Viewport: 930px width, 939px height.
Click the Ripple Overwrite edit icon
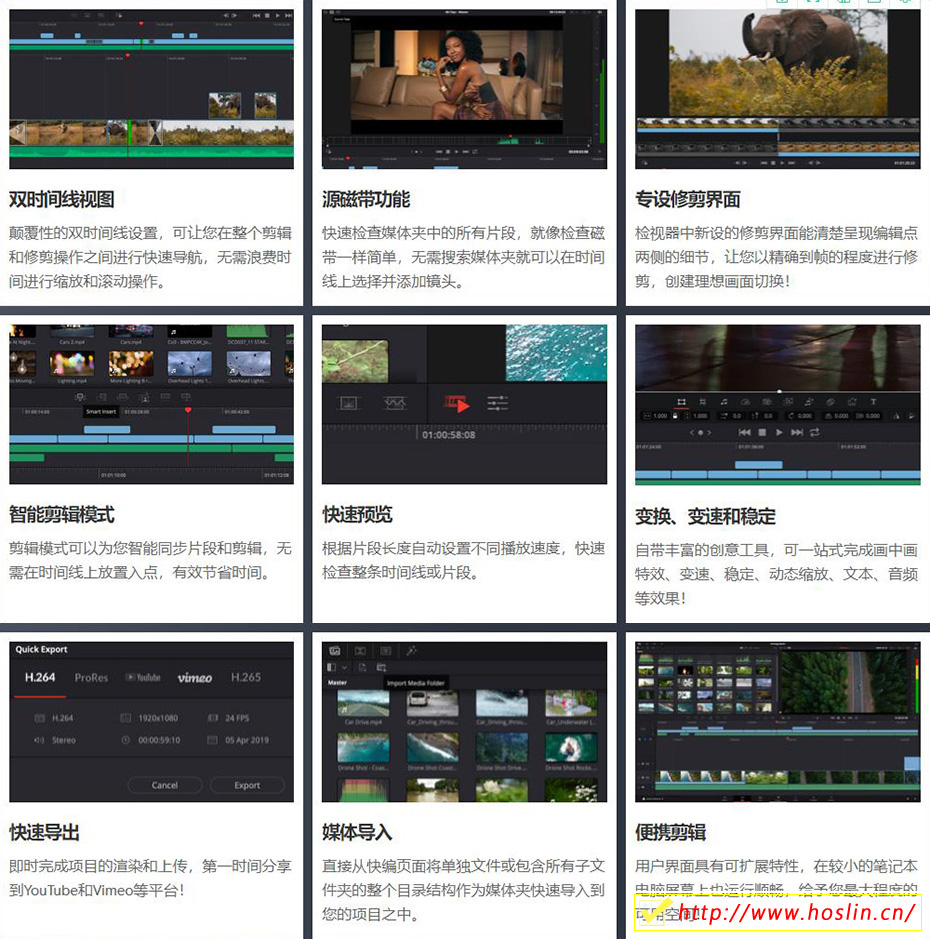point(123,397)
